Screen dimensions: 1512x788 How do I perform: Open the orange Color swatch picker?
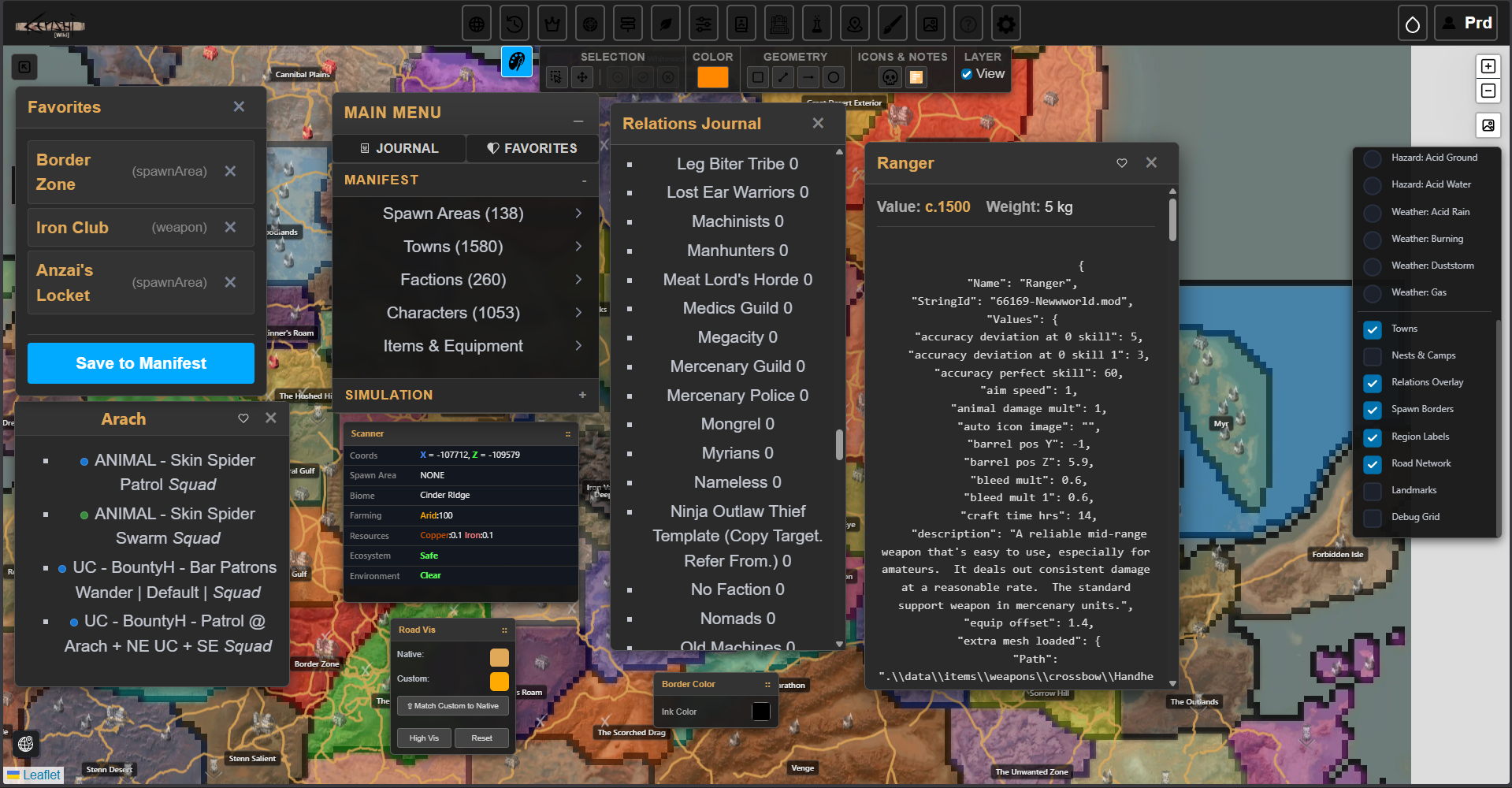tap(712, 77)
